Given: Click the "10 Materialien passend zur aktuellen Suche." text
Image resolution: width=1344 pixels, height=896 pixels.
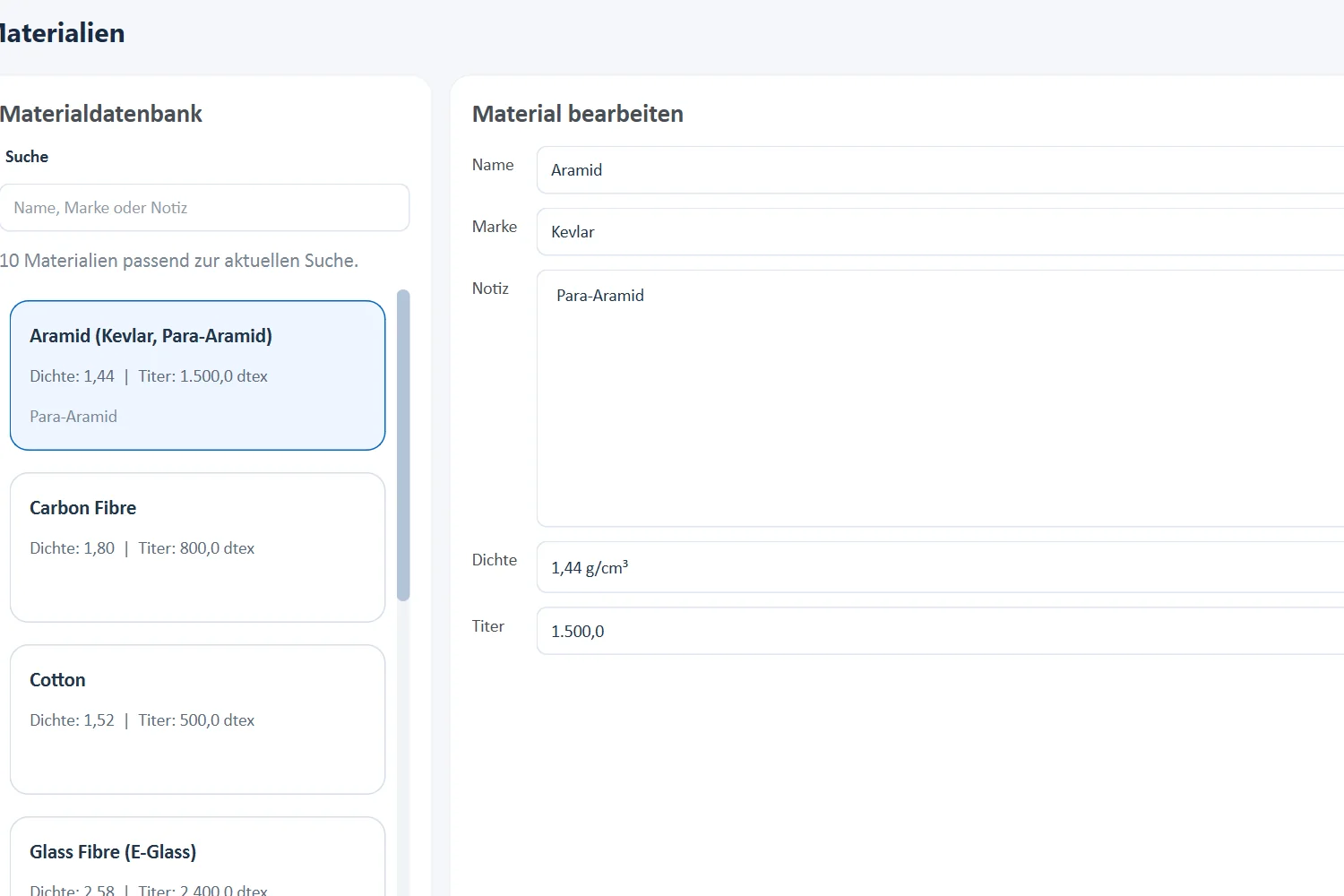Looking at the screenshot, I should pyautogui.click(x=179, y=261).
